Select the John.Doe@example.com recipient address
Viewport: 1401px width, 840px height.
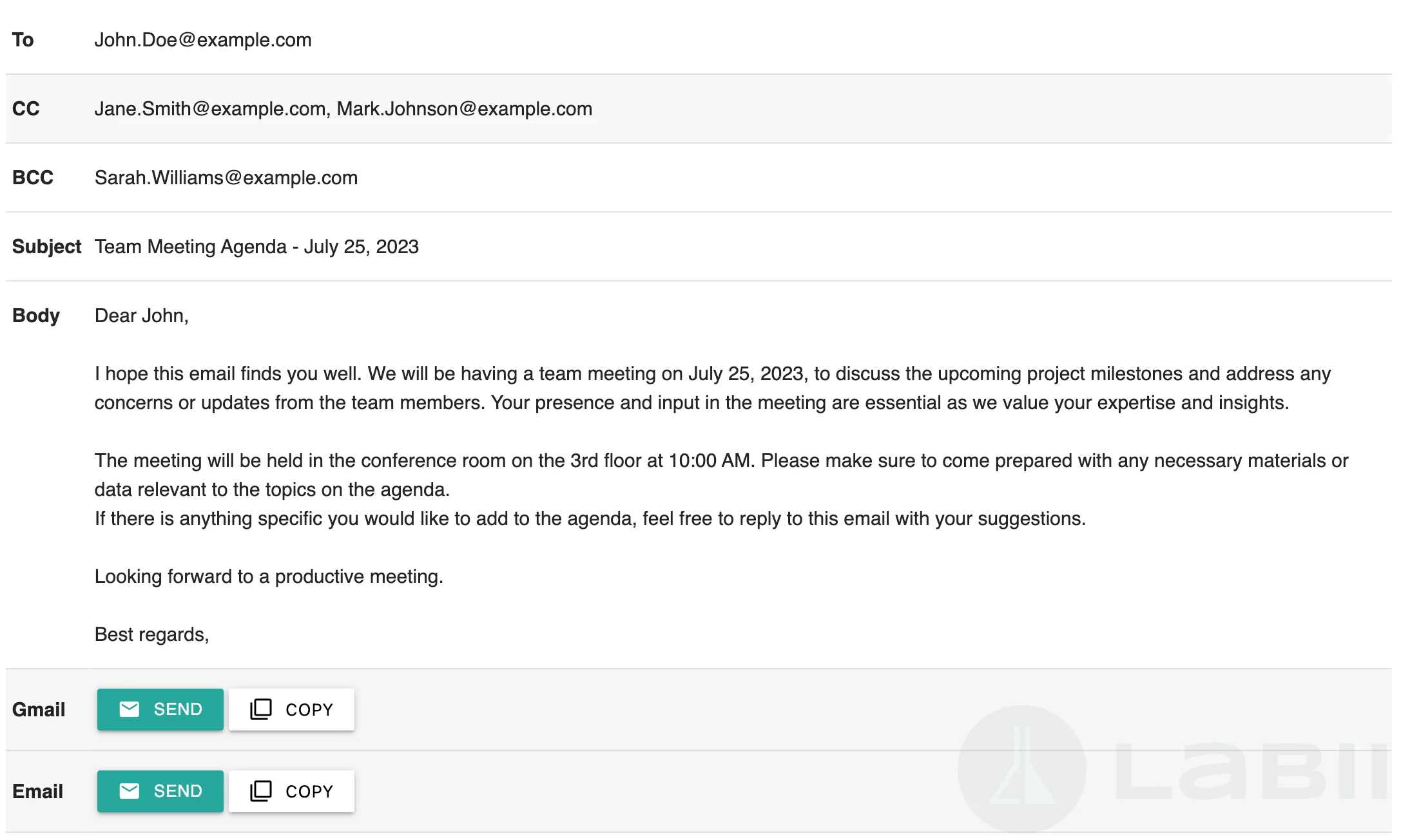203,40
